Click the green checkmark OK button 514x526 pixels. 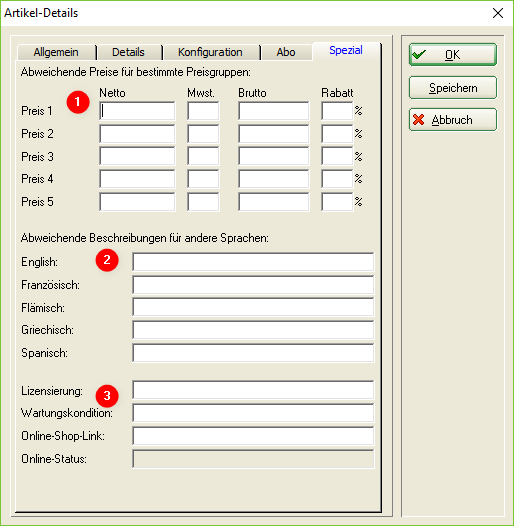pyautogui.click(x=452, y=54)
